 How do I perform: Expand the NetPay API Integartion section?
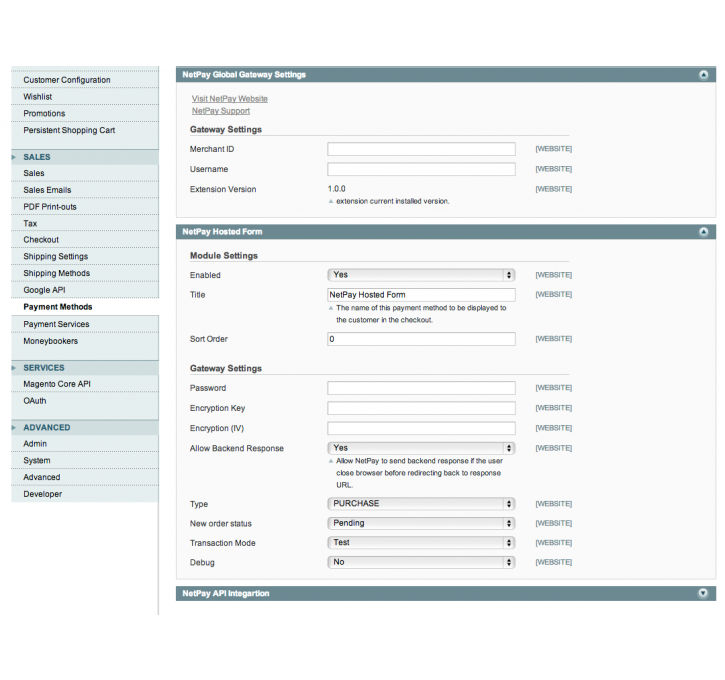703,594
